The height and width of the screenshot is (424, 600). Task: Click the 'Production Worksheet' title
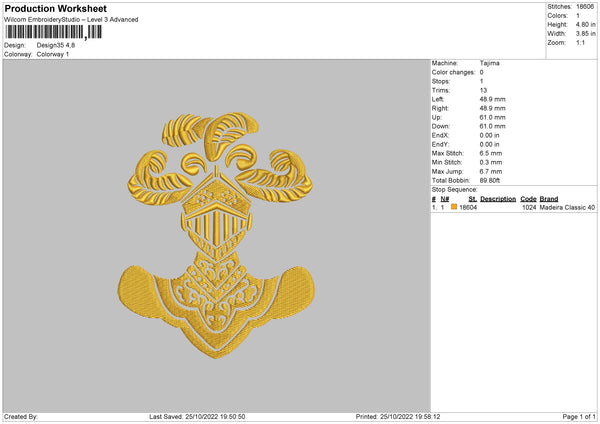click(x=55, y=8)
